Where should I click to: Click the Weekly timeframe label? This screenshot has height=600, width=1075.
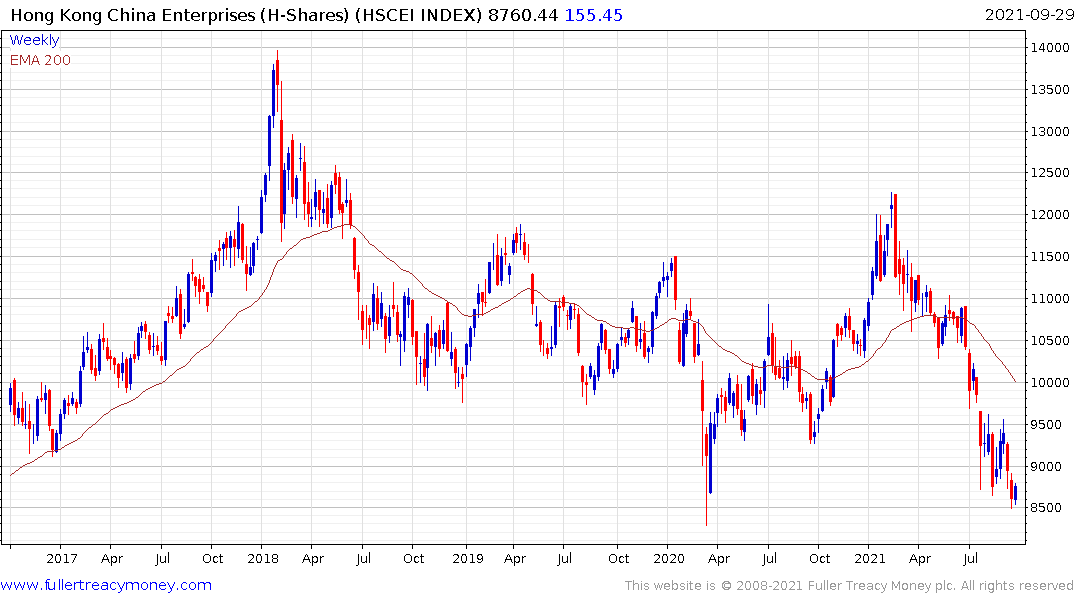(x=34, y=40)
